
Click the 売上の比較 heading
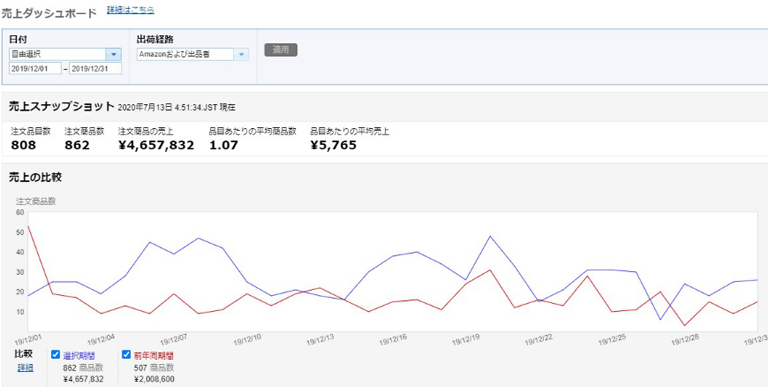(35, 177)
